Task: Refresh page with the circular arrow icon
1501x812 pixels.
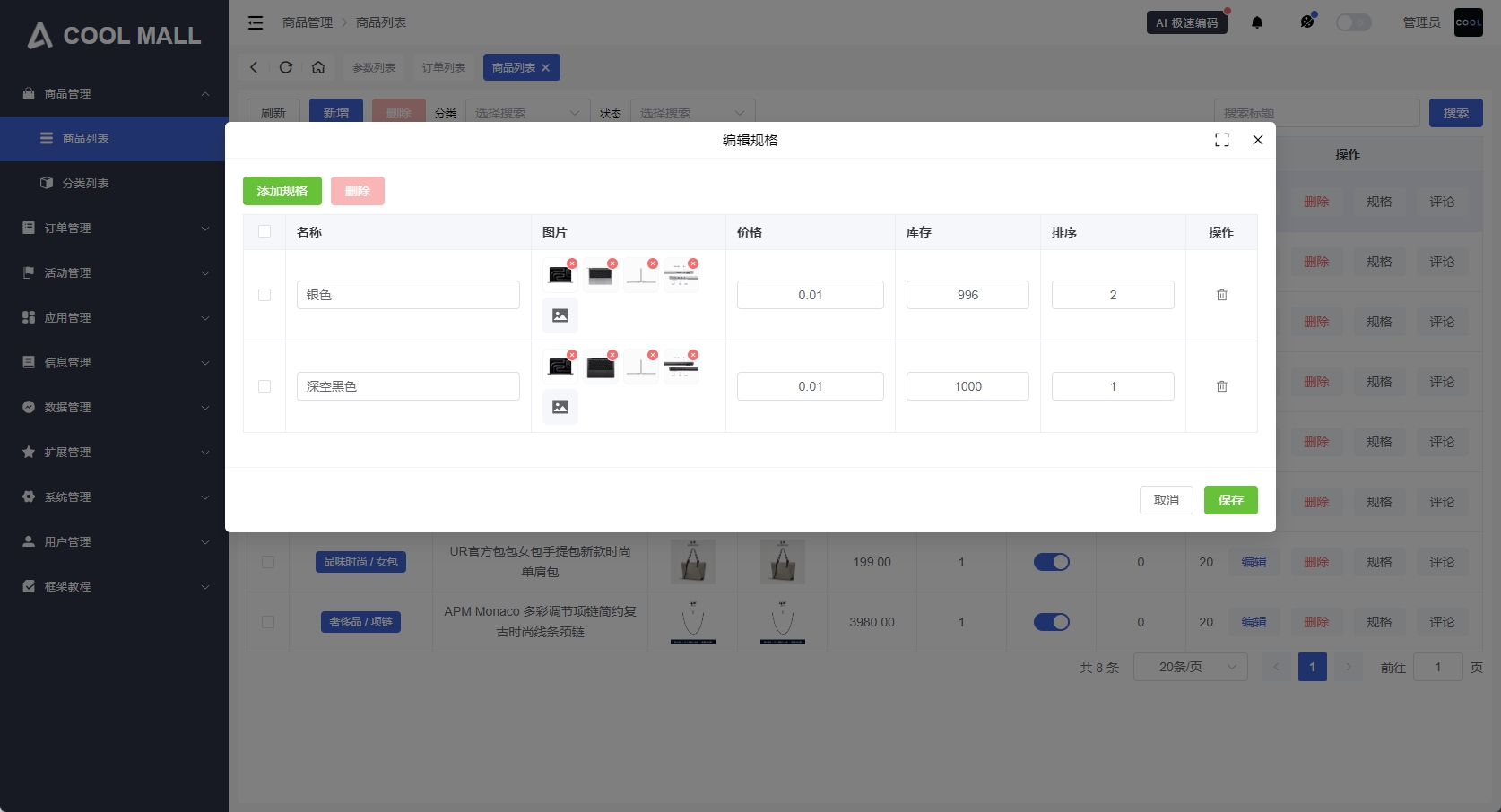Action: [286, 67]
